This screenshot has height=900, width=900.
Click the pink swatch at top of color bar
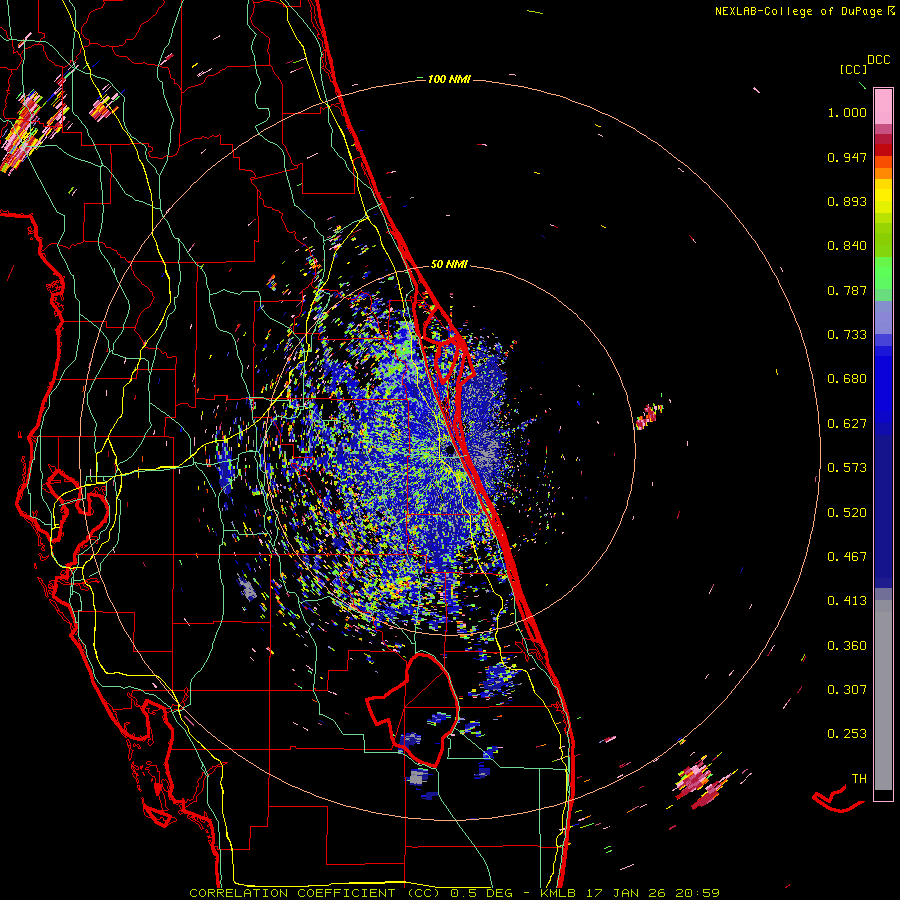point(883,106)
